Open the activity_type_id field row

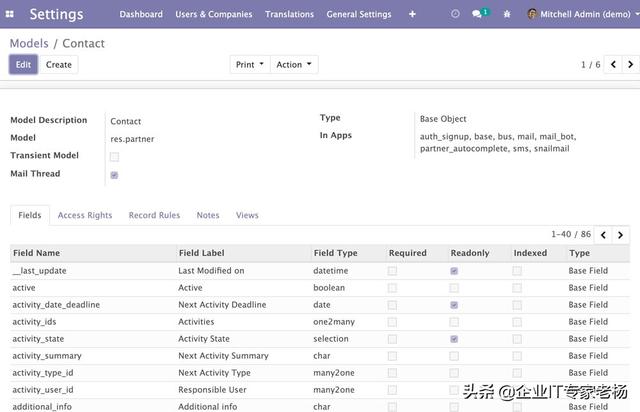click(x=320, y=373)
